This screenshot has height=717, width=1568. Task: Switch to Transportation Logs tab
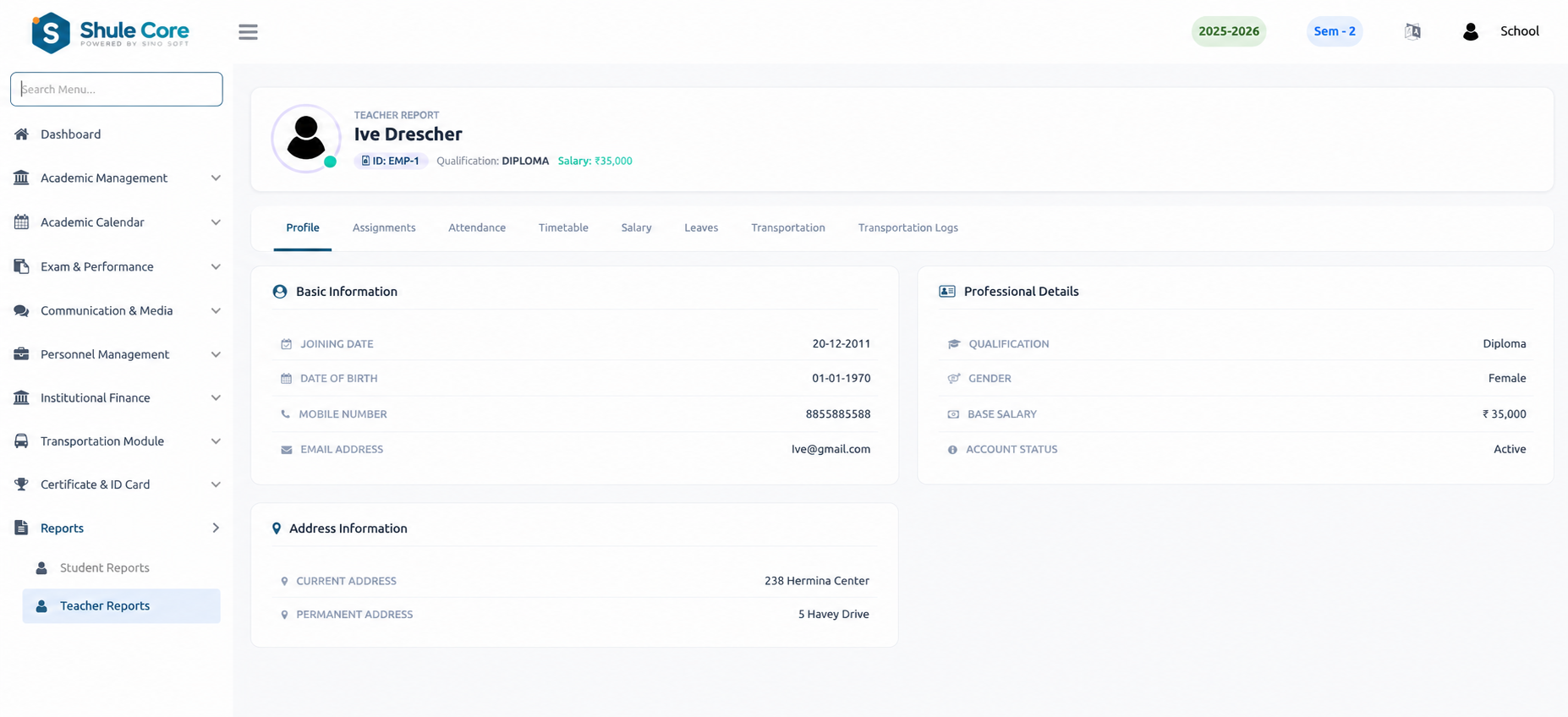click(x=907, y=227)
